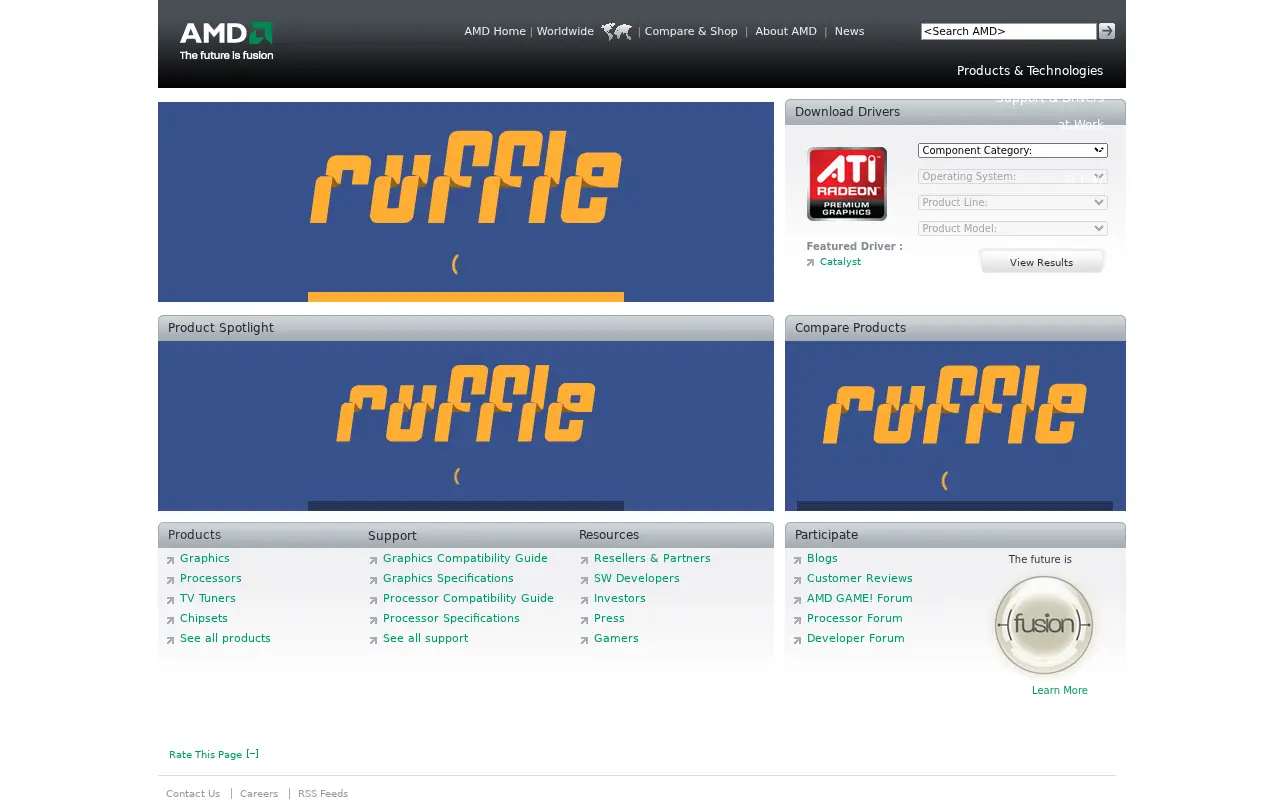Image resolution: width=1280 pixels, height=800 pixels.
Task: Open the Catalyst featured driver link
Action: [x=840, y=262]
